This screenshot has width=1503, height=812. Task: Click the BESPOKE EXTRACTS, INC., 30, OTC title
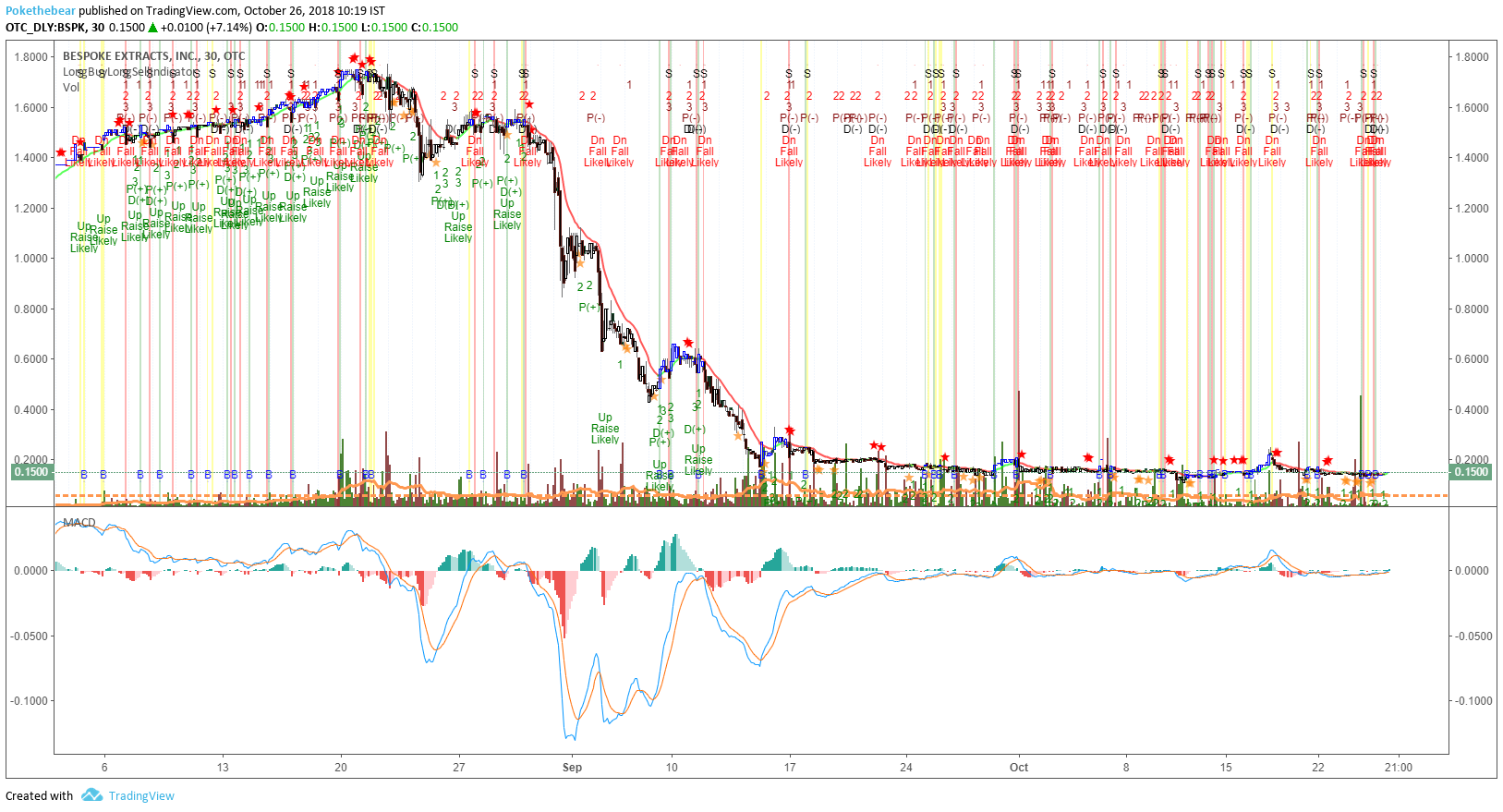click(154, 56)
